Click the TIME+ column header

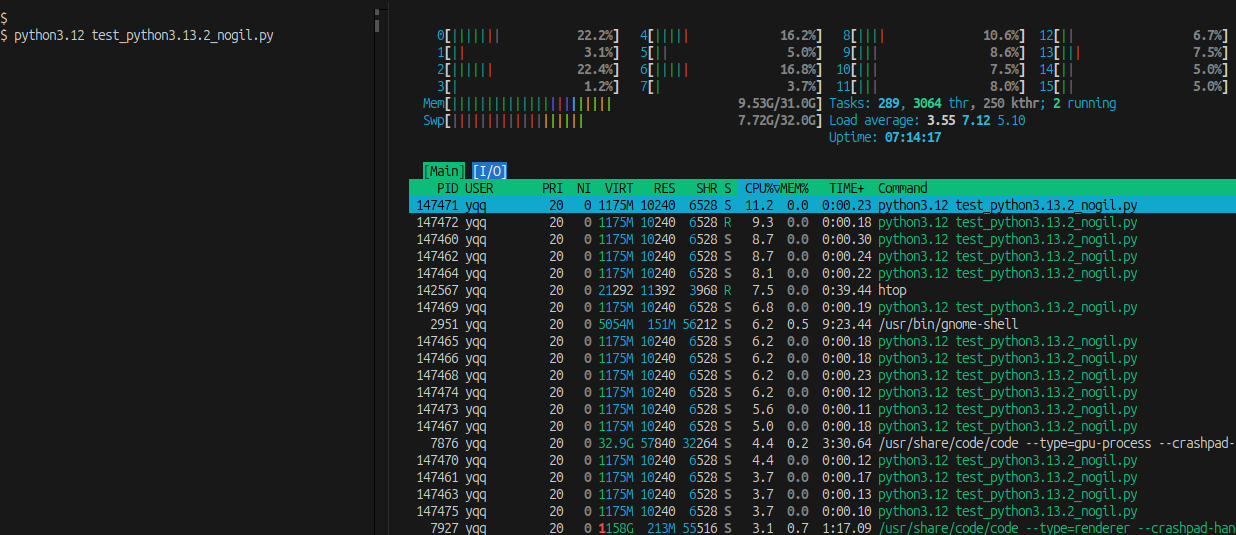[x=846, y=188]
